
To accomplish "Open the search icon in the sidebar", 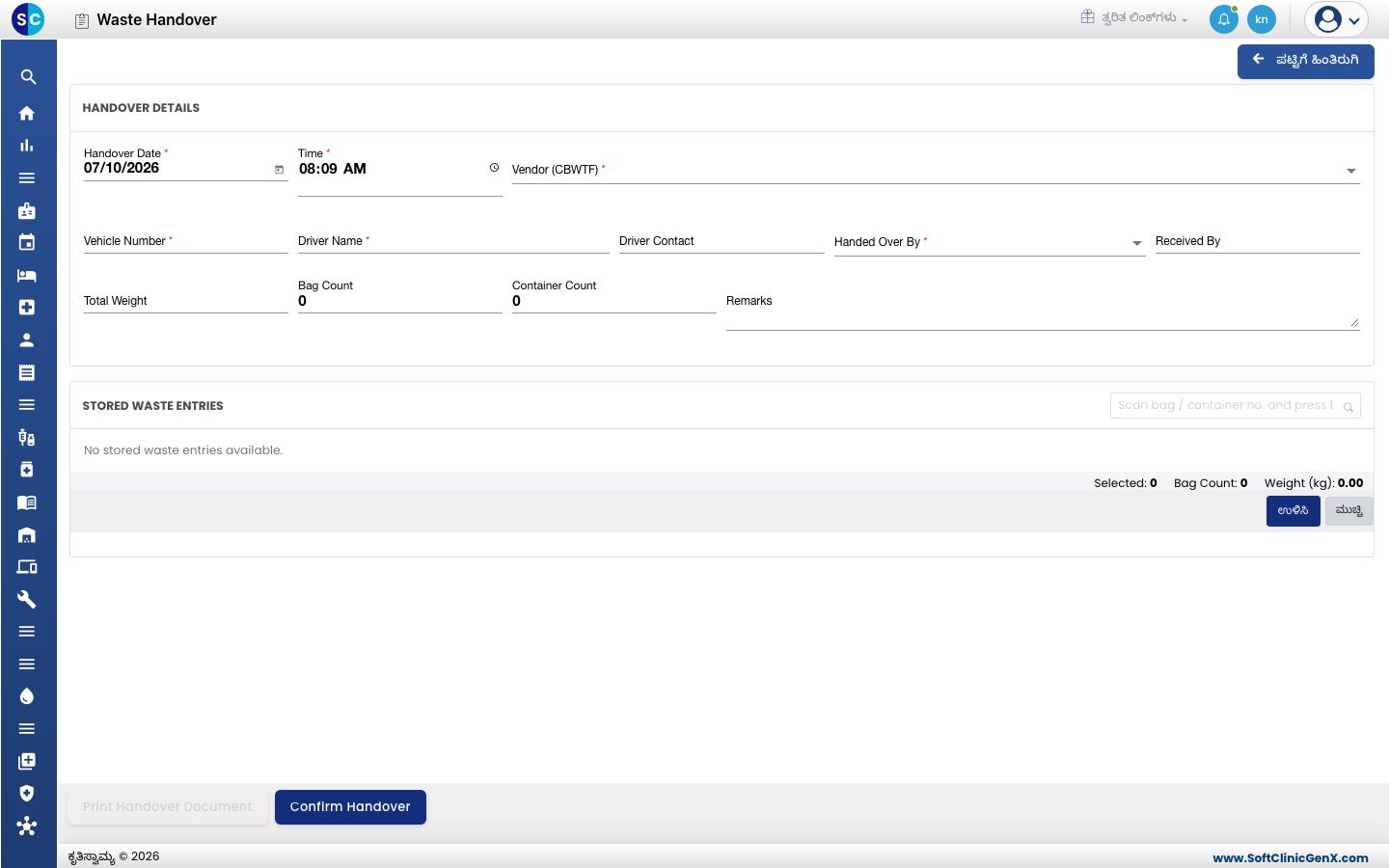I will click(x=27, y=77).
